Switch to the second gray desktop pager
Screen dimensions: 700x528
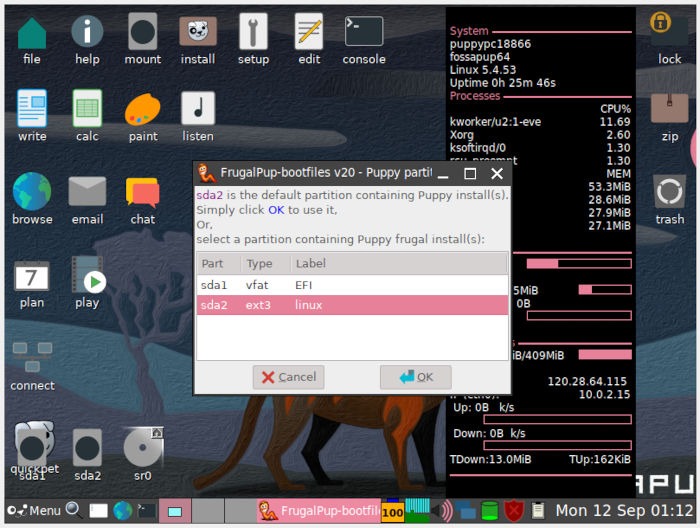[208, 511]
